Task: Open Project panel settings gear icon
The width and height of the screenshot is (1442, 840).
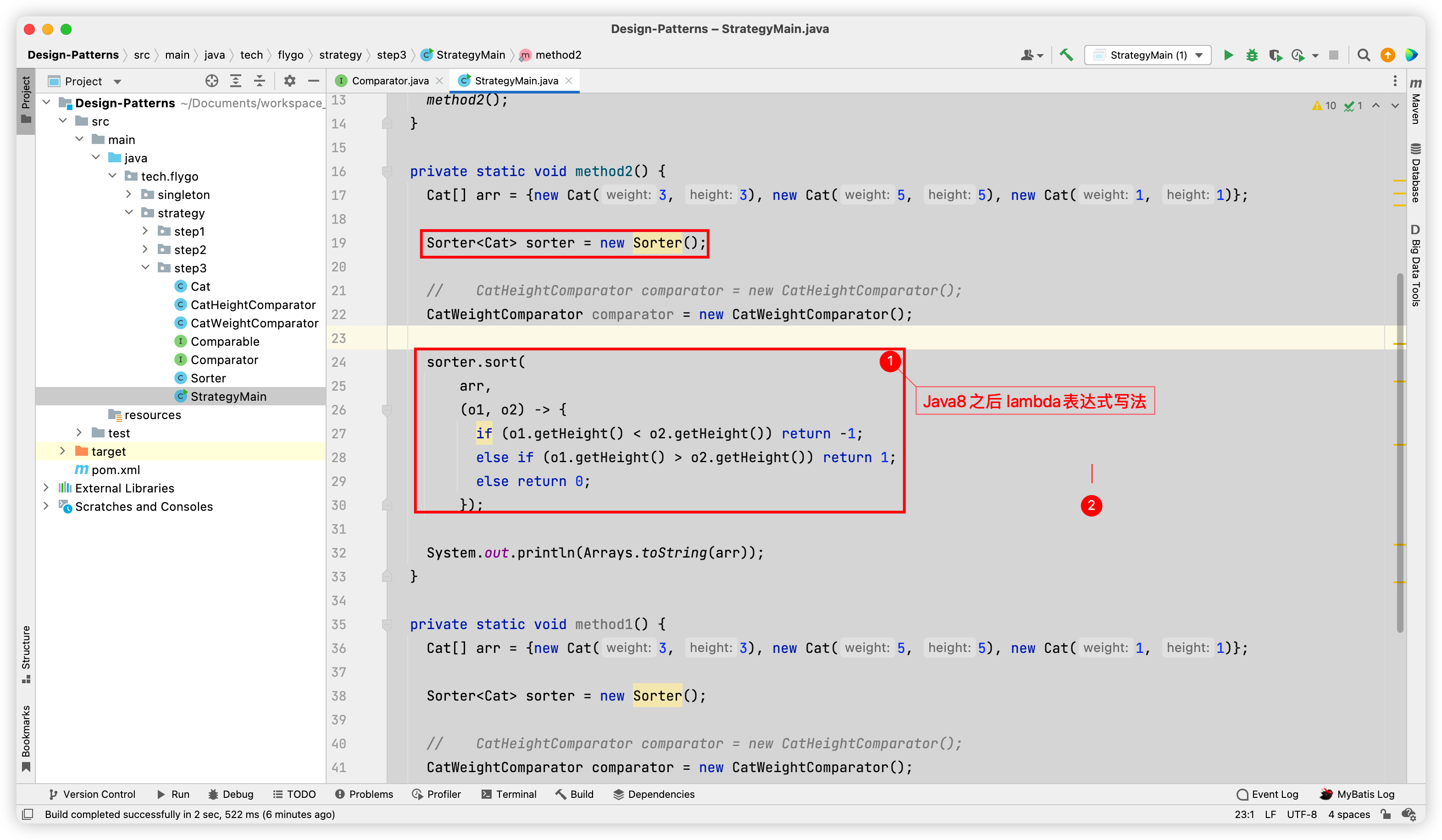Action: click(x=289, y=81)
